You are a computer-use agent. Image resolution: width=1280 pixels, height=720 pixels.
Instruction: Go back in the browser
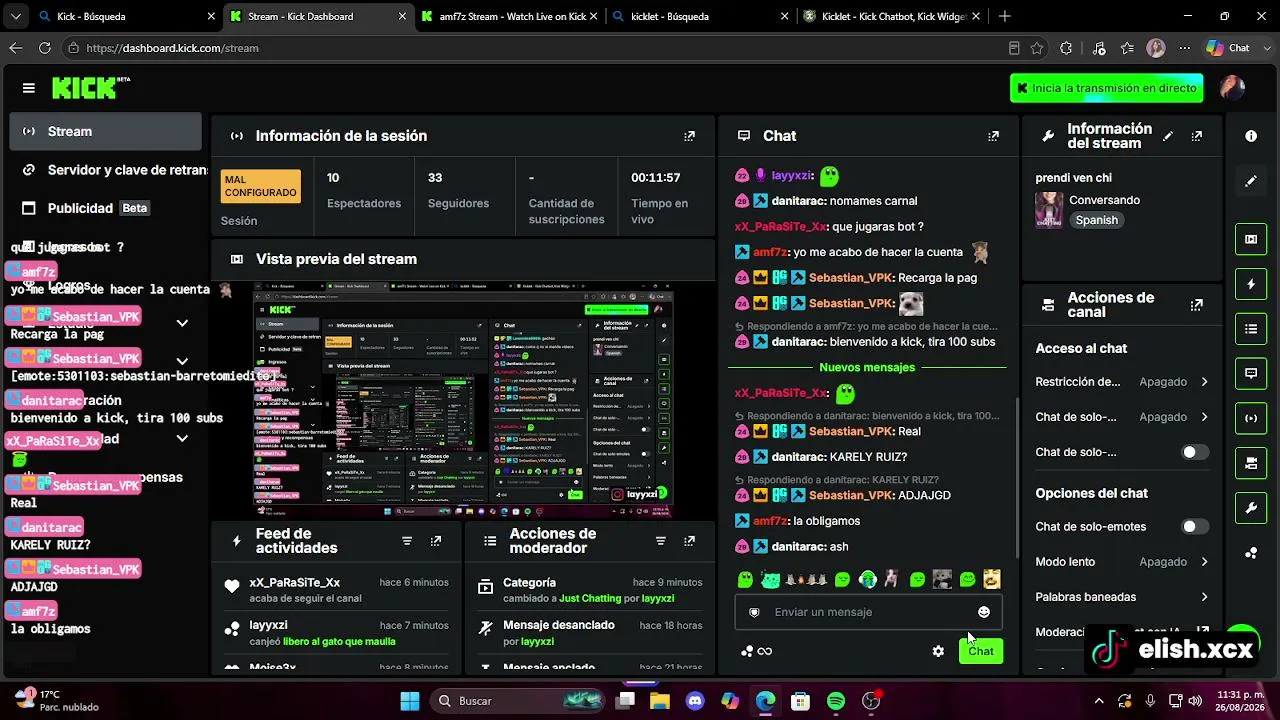coord(16,48)
